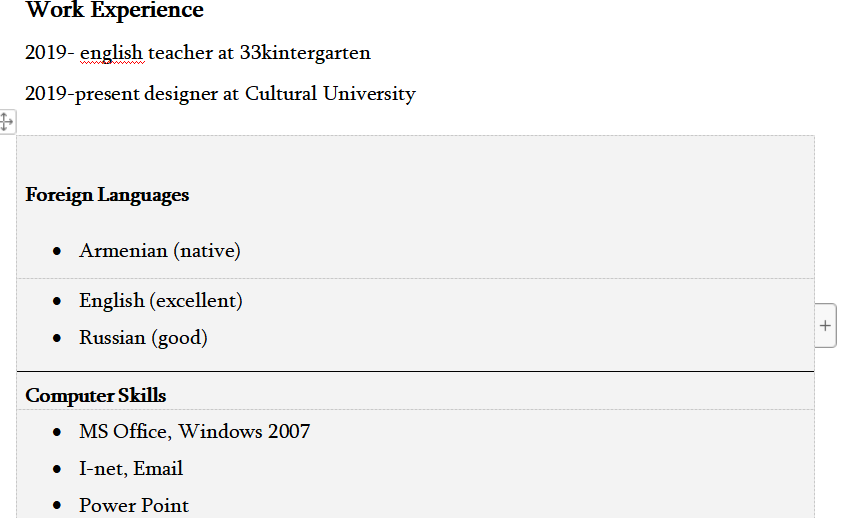The image size is (842, 518).
Task: Click the Computer Skills heading
Action: (x=96, y=396)
